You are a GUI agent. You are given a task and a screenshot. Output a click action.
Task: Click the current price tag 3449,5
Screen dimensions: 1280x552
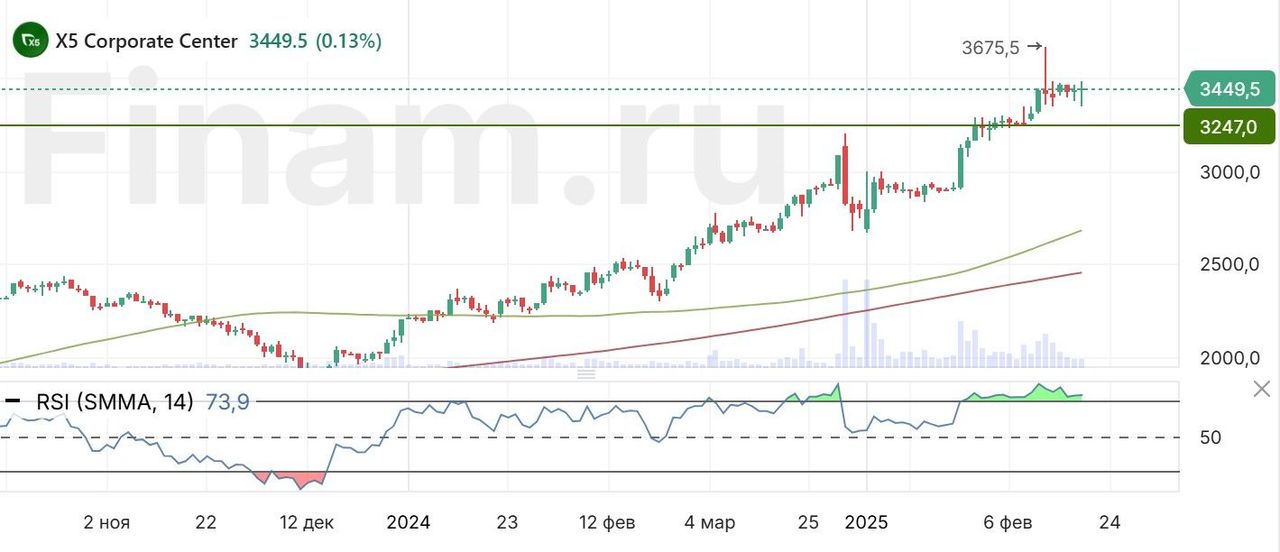(x=1229, y=90)
